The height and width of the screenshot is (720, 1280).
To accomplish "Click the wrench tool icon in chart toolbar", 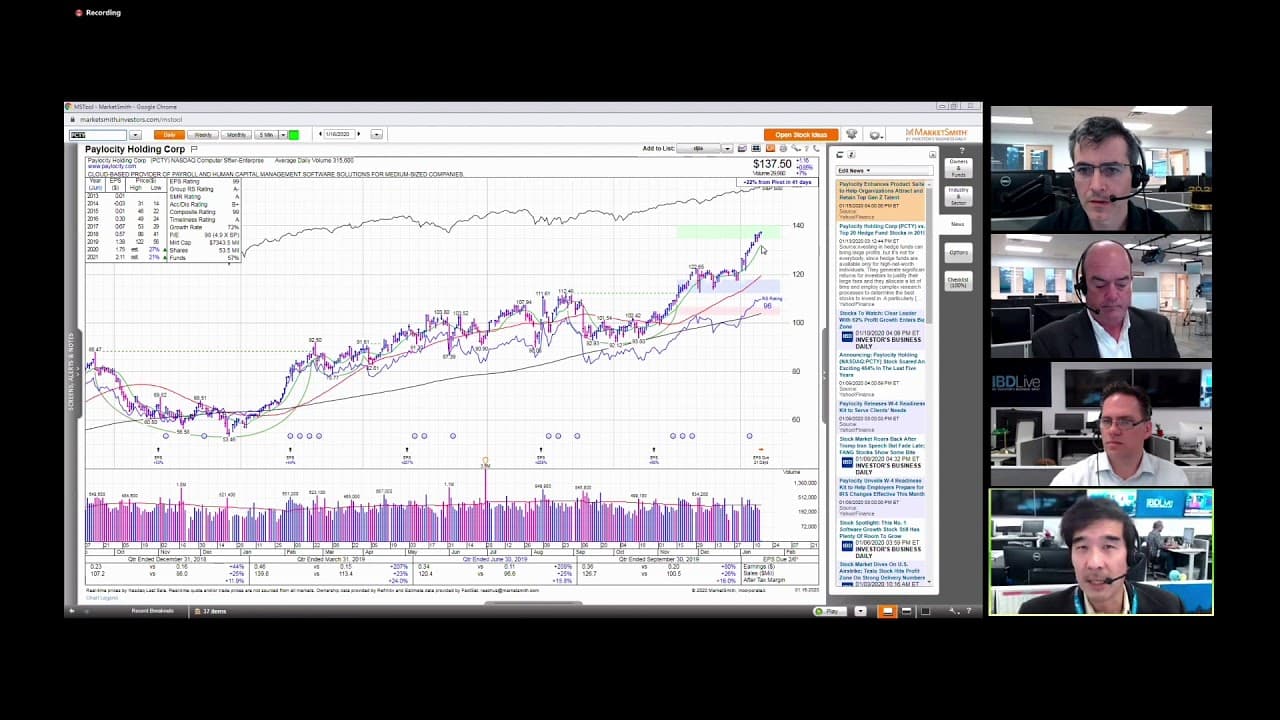I will pyautogui.click(x=796, y=148).
